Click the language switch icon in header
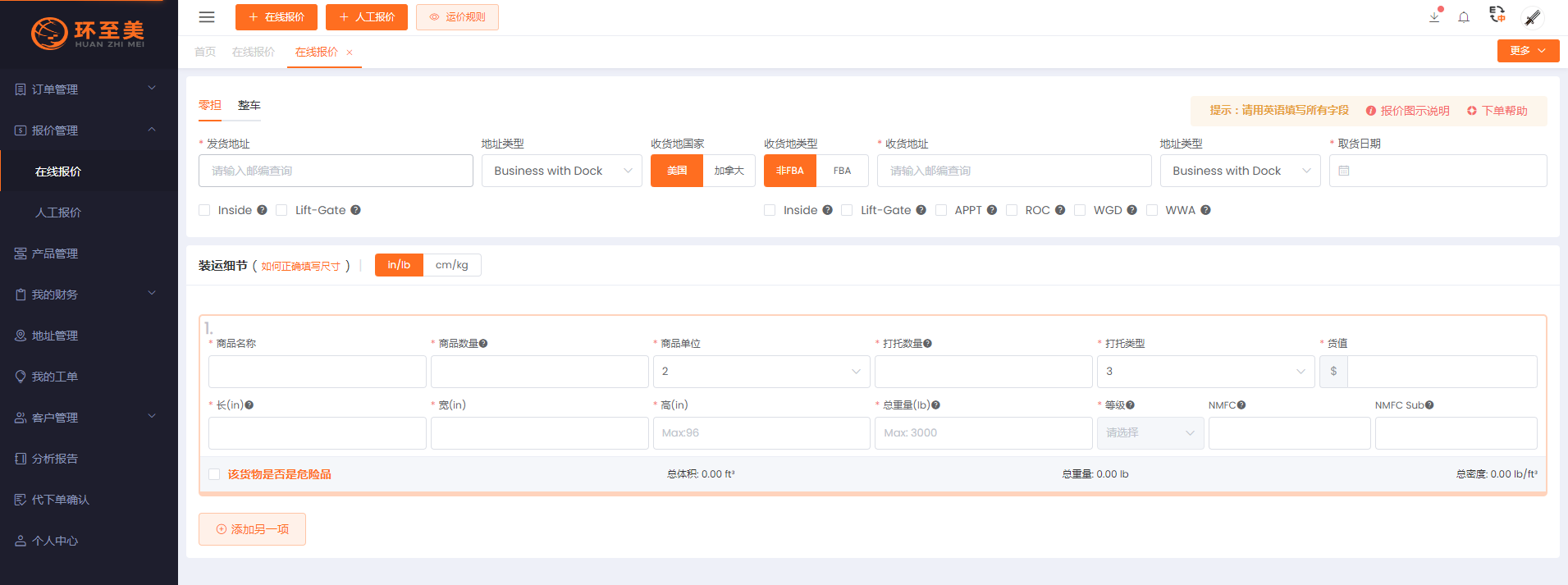 (x=1497, y=15)
